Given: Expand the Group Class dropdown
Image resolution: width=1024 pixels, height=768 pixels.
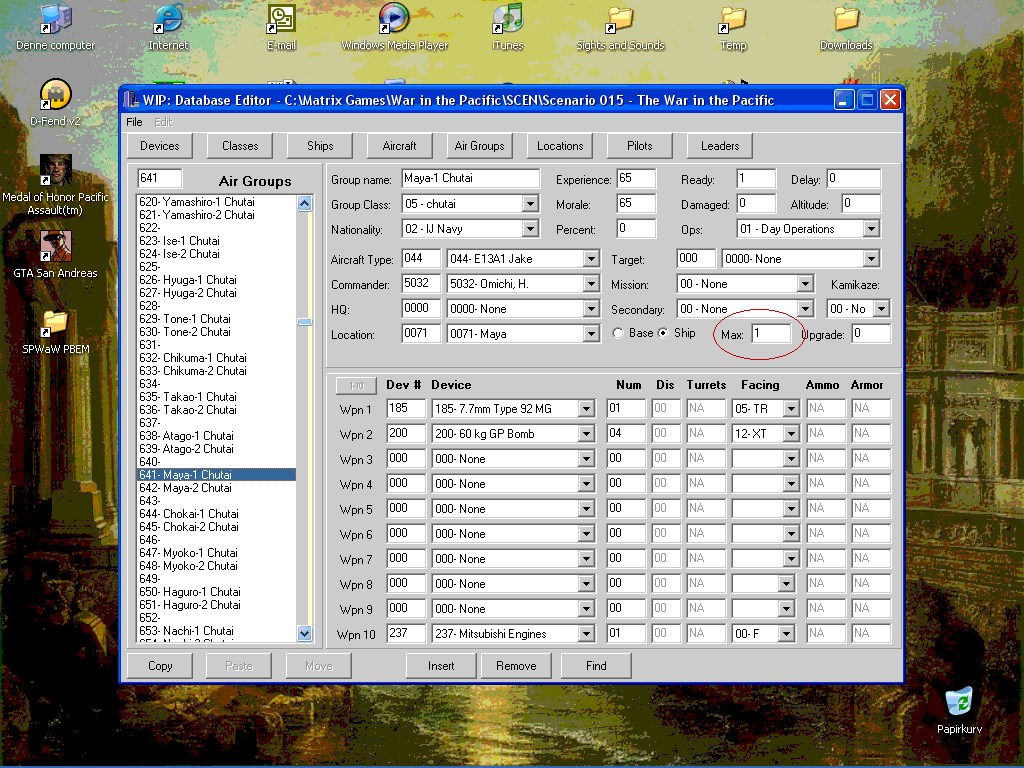Looking at the screenshot, I should click(x=530, y=204).
